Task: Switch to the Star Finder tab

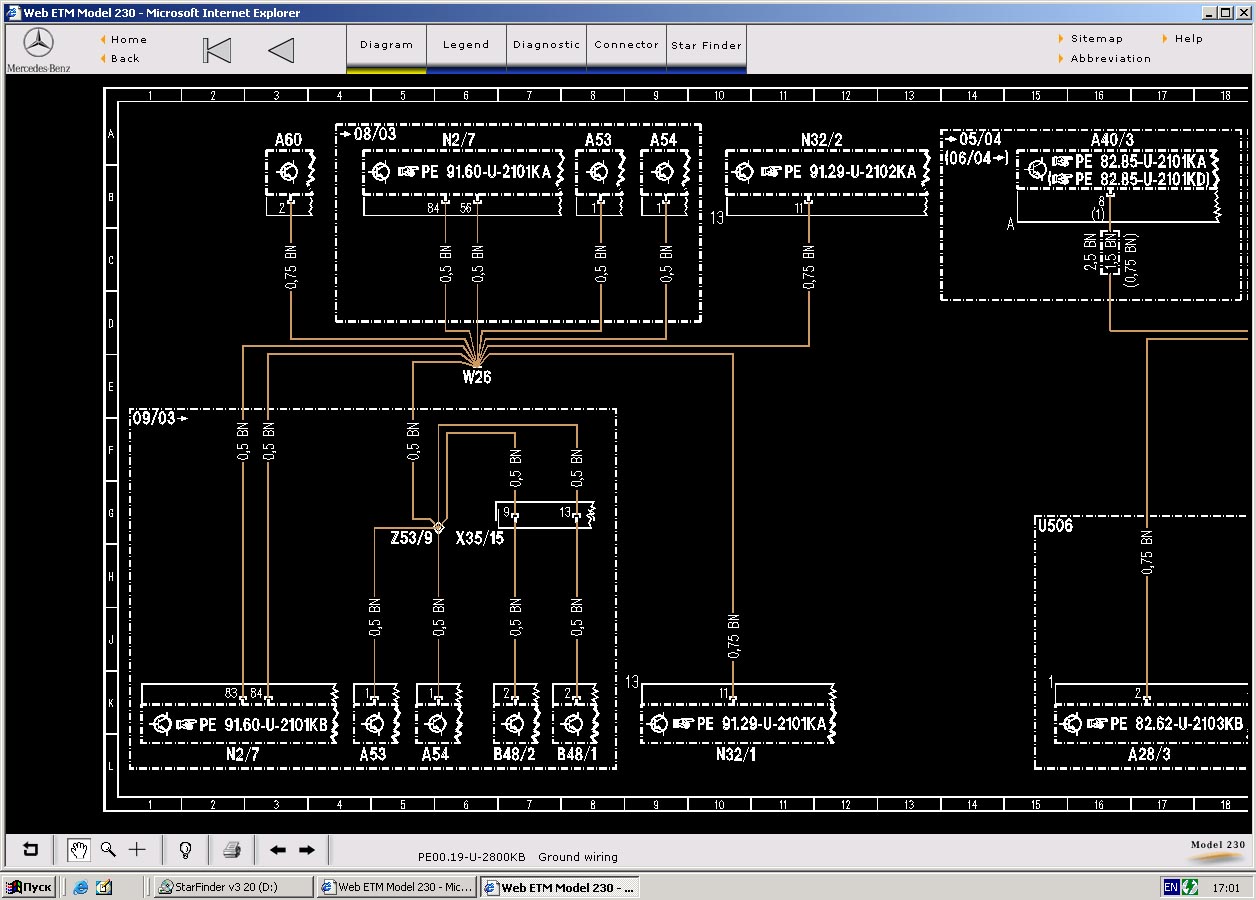Action: [x=706, y=46]
